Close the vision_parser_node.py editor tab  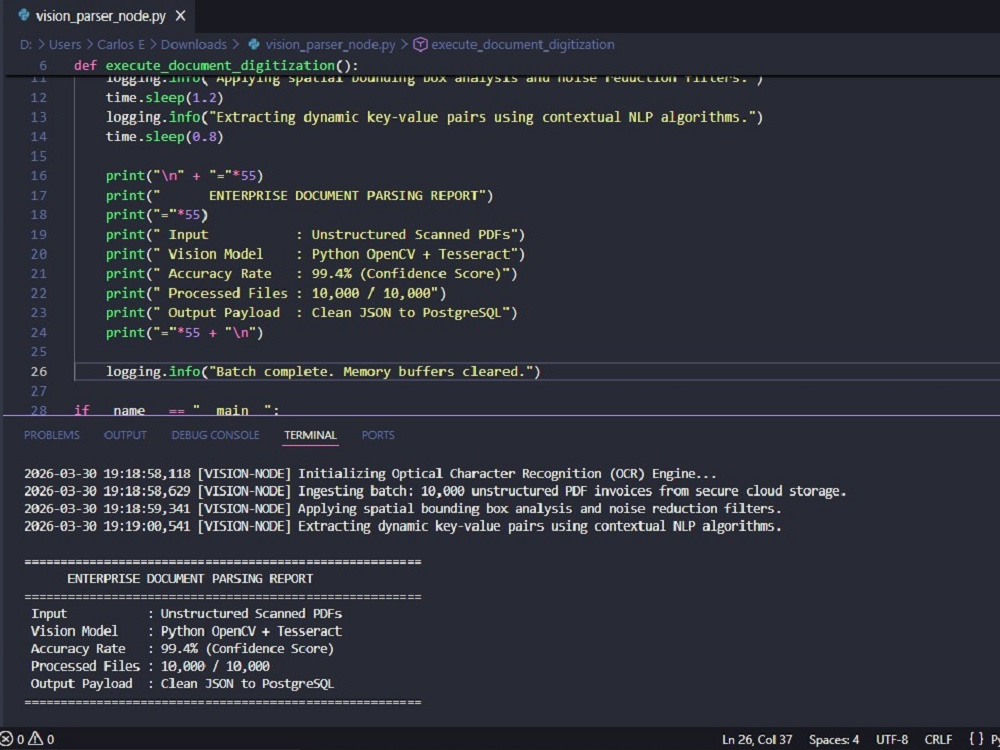(x=180, y=17)
